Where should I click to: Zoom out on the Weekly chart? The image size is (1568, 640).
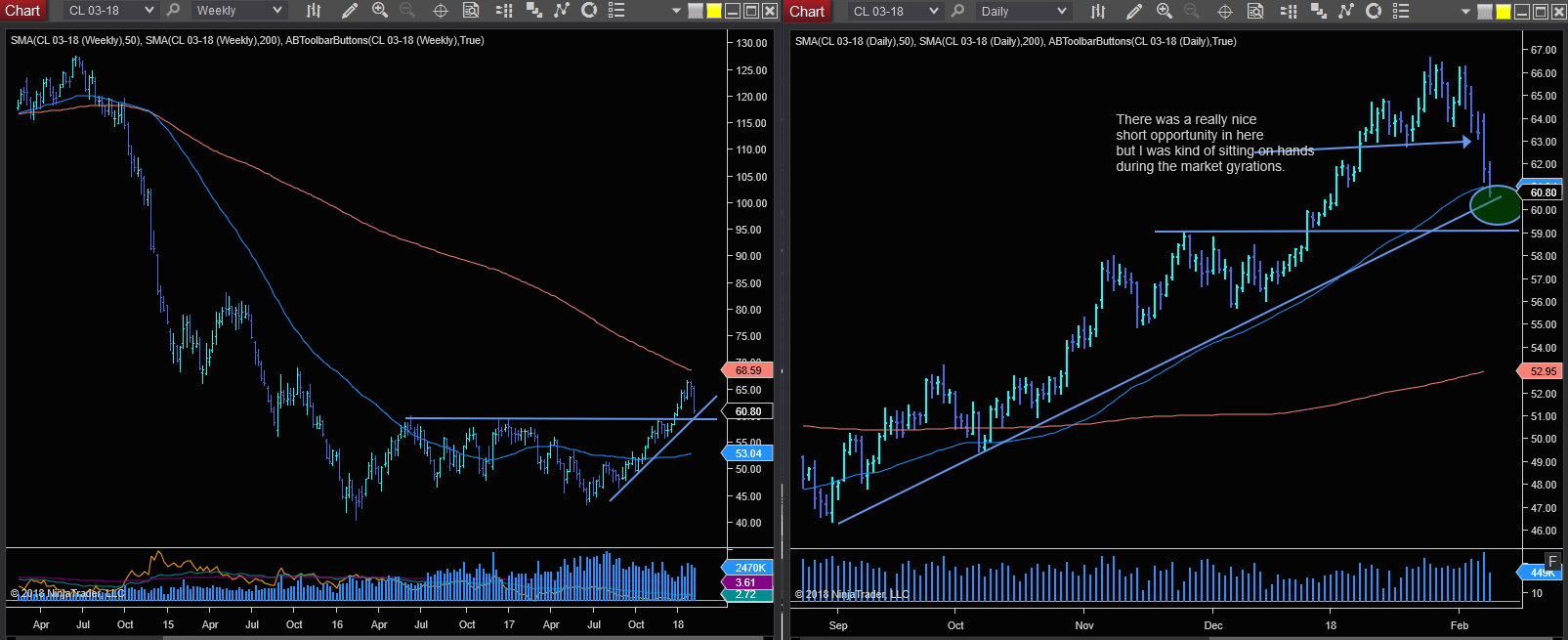407,11
